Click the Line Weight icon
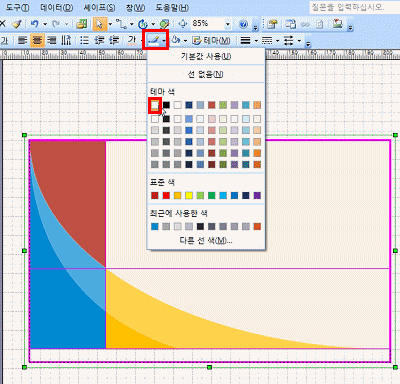The image size is (400, 384). coord(246,41)
